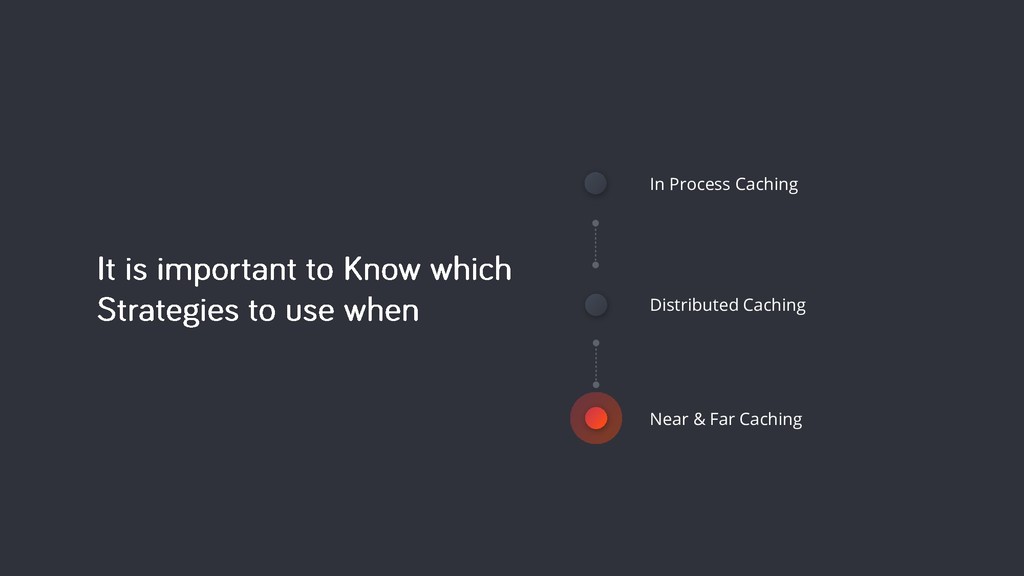This screenshot has width=1024, height=576.
Task: Select the In Process Caching label
Action: pos(724,184)
